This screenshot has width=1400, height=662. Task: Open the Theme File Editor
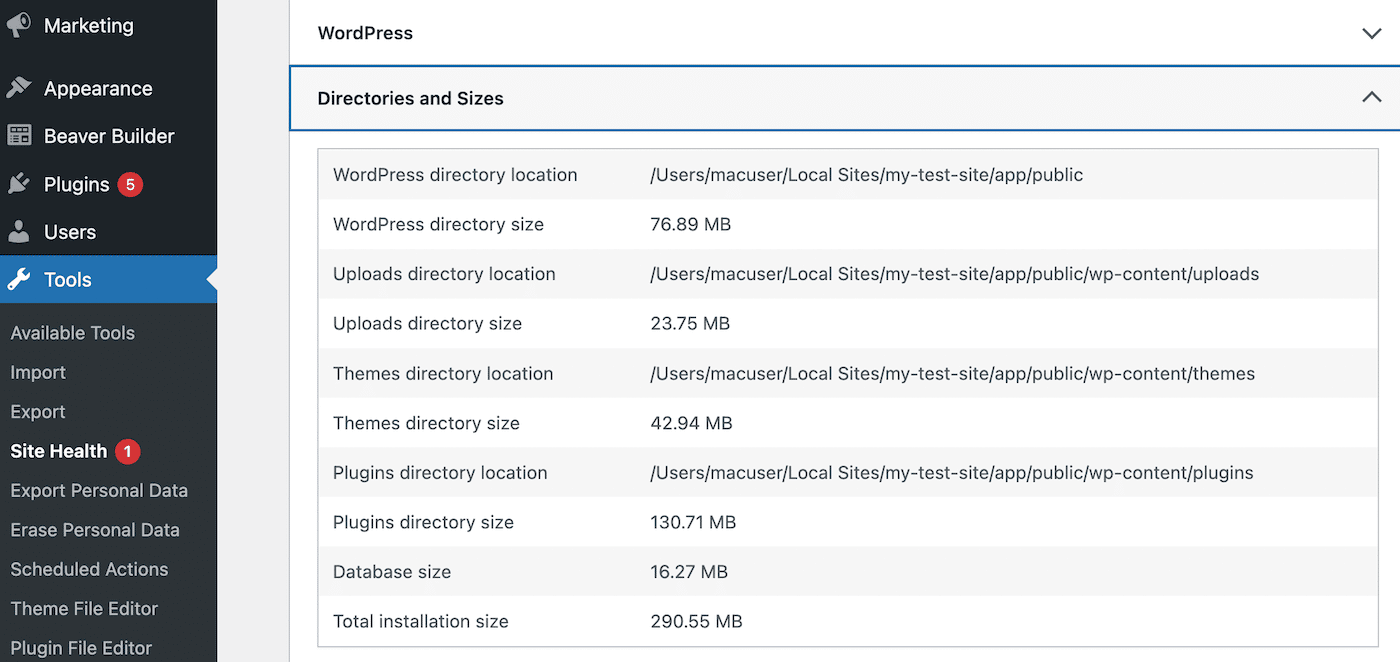click(x=84, y=608)
